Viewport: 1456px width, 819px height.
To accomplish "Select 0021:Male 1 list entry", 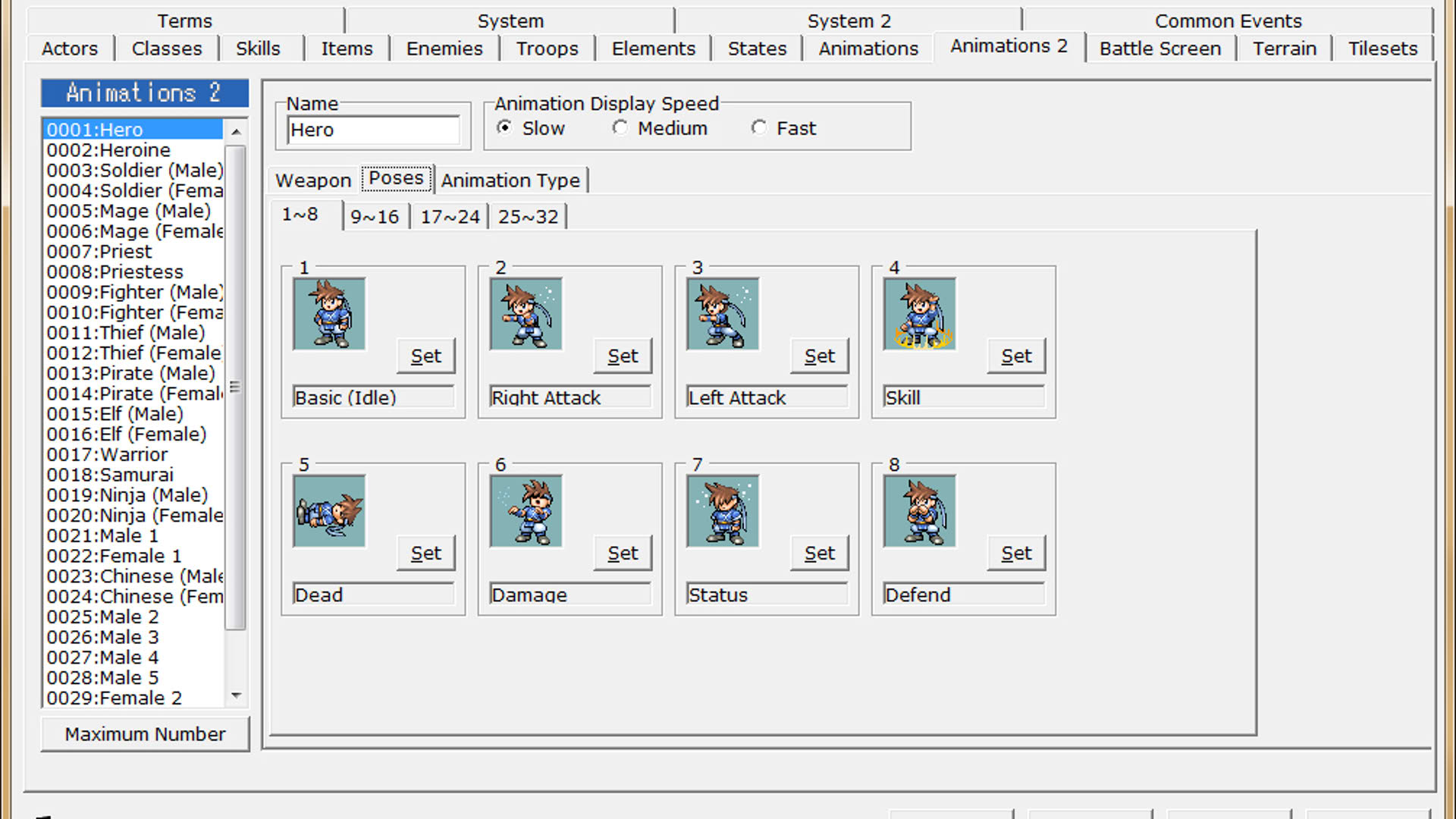I will [x=133, y=535].
